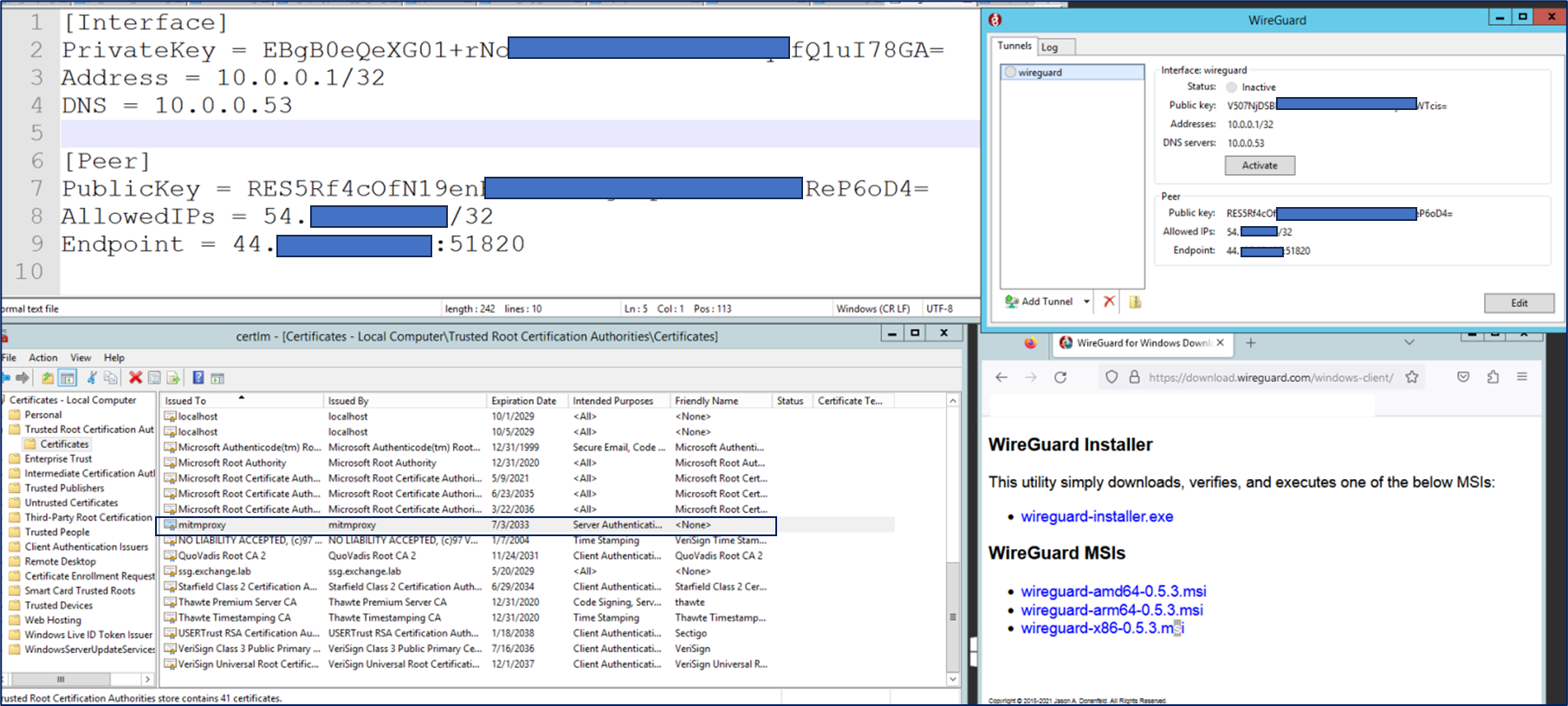This screenshot has height=706, width=1568.
Task: Expand Firefox list all tabs chevron
Action: point(1409,343)
